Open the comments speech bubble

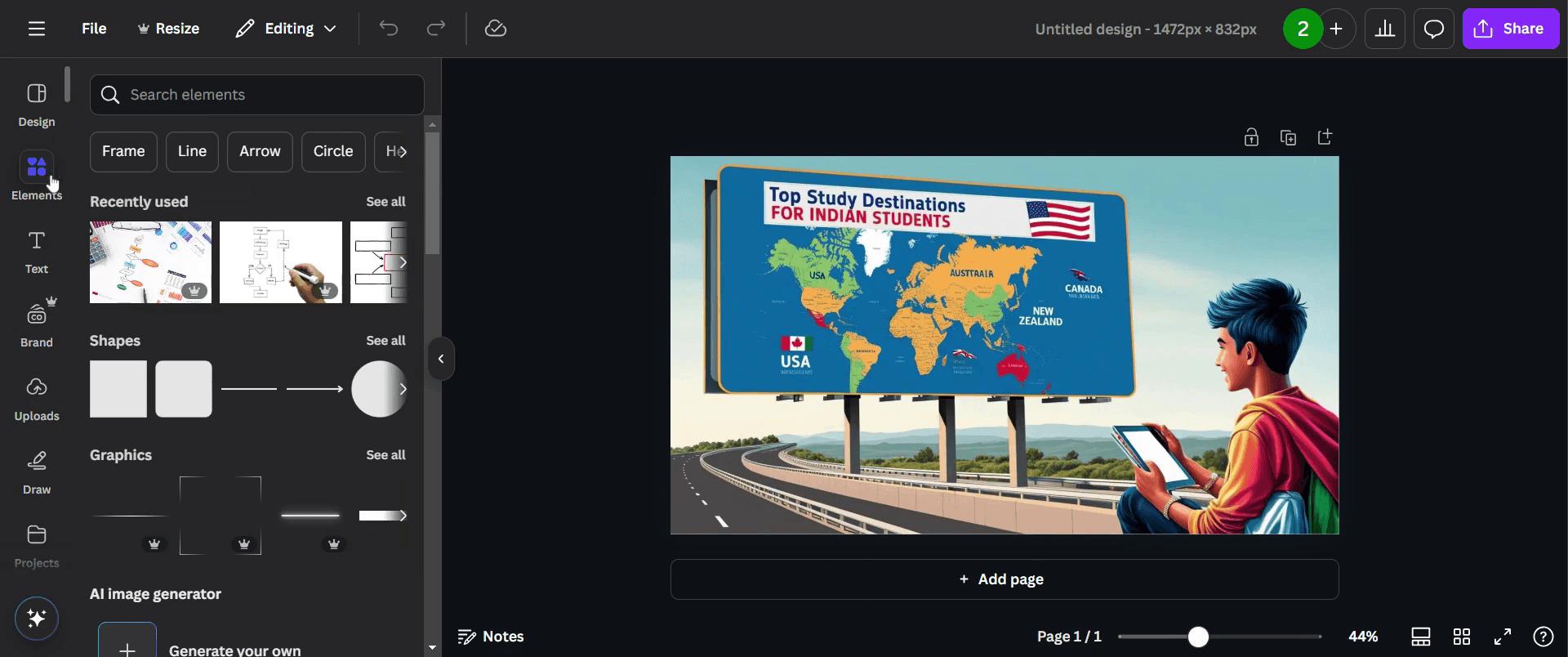[1433, 29]
